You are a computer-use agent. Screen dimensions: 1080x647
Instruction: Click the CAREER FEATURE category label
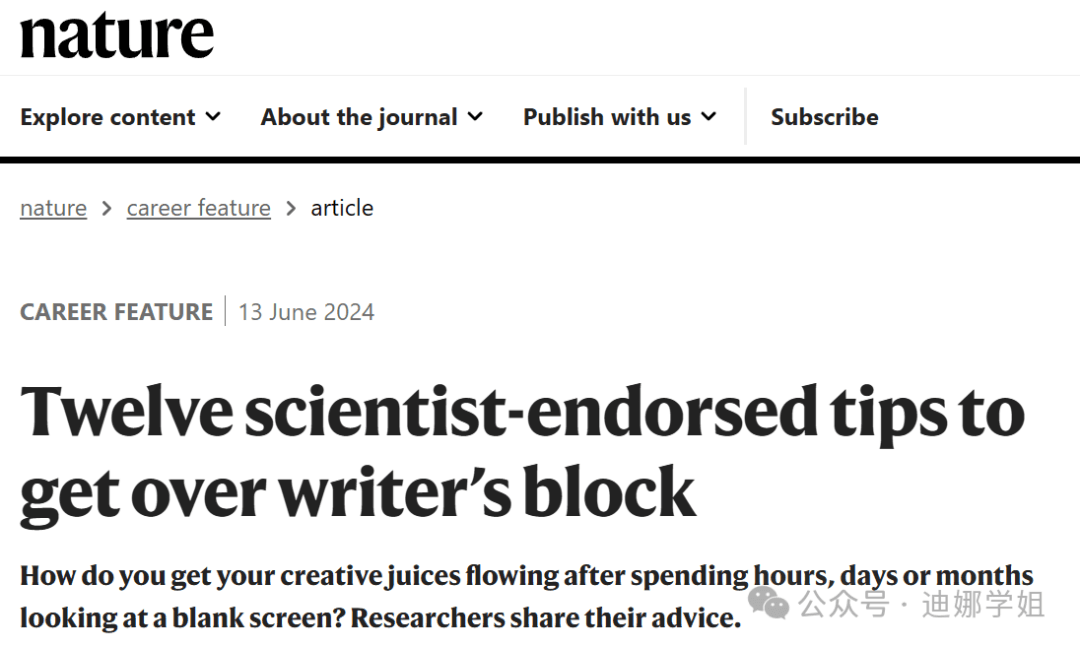coord(116,312)
